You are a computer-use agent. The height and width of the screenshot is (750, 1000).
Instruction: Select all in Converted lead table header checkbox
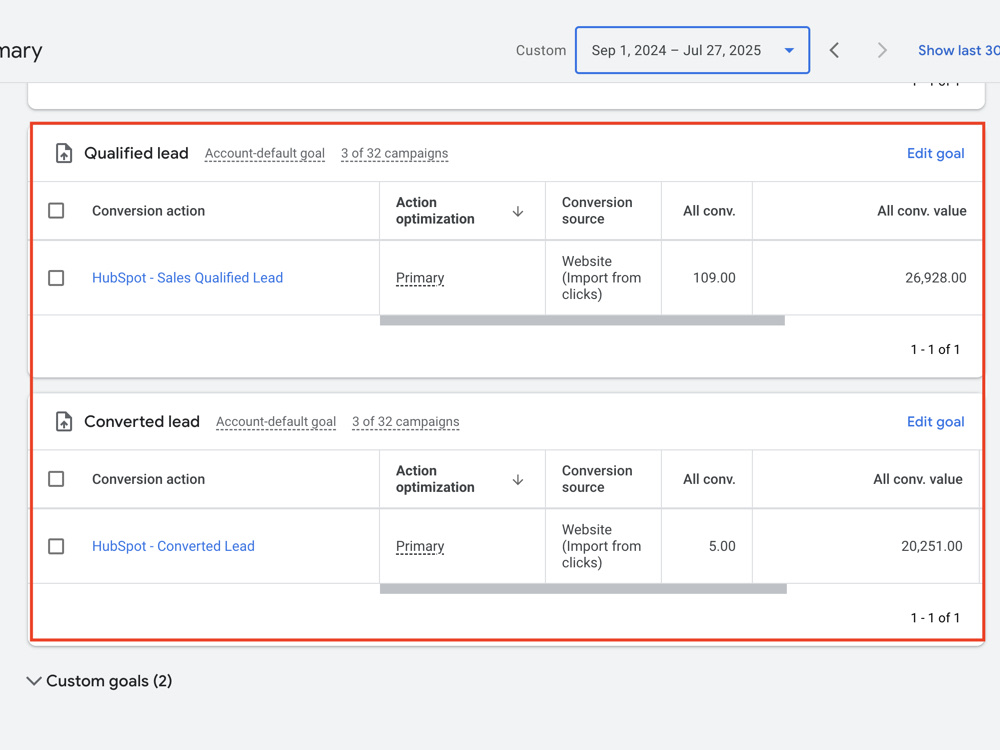pos(56,479)
